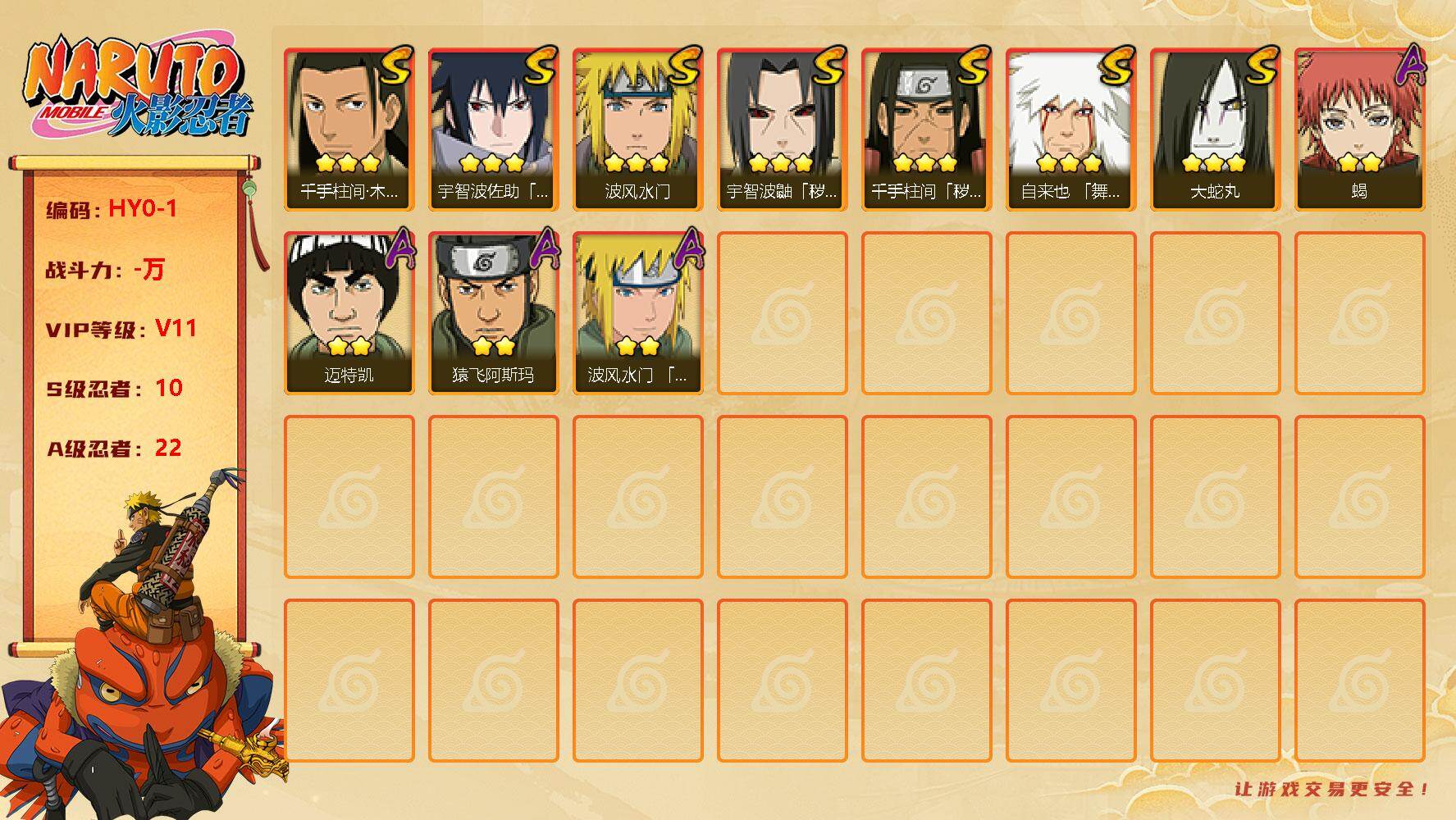This screenshot has height=820, width=1456.
Task: Click the 编码 HY0-1 label
Action: click(112, 209)
